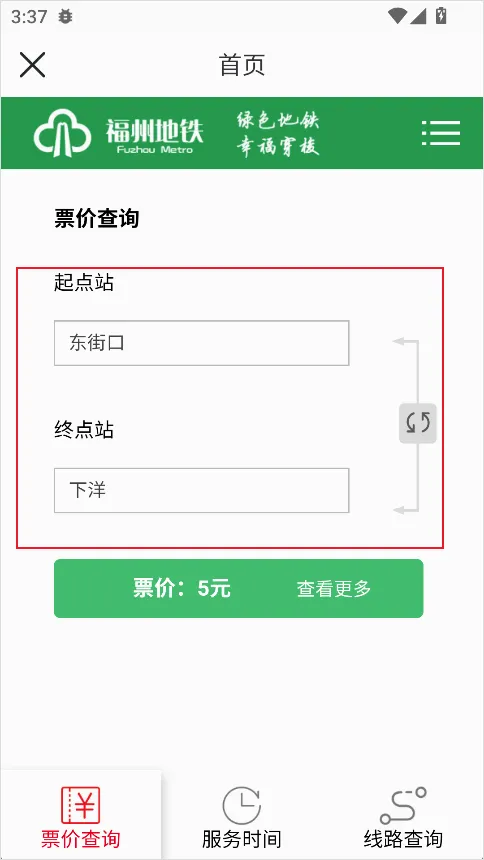Image resolution: width=484 pixels, height=860 pixels.
Task: Tap the 首页 page title
Action: [242, 65]
